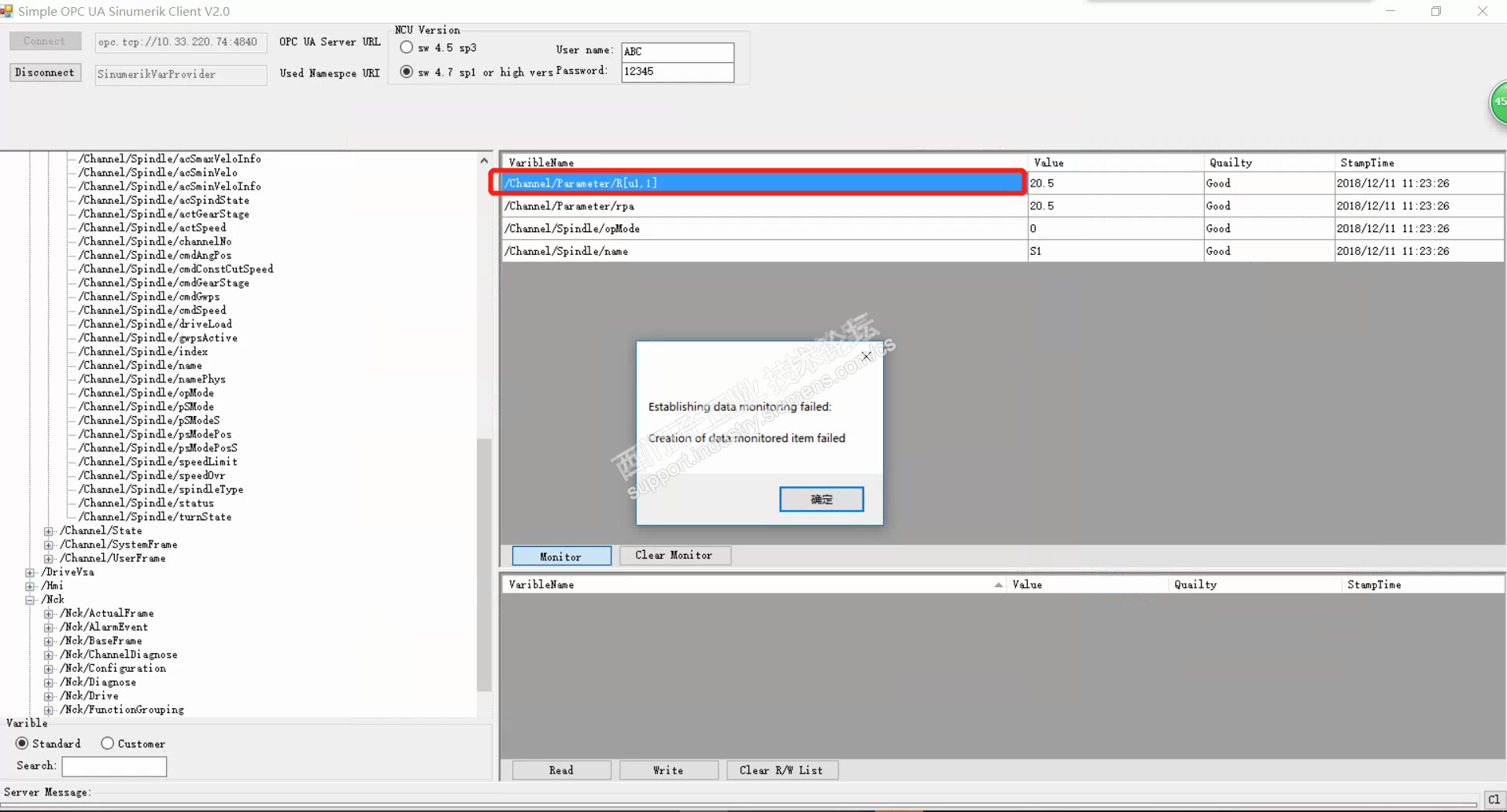Expand the /Channel/SystemFrame tree node
The image size is (1507, 812).
[49, 544]
